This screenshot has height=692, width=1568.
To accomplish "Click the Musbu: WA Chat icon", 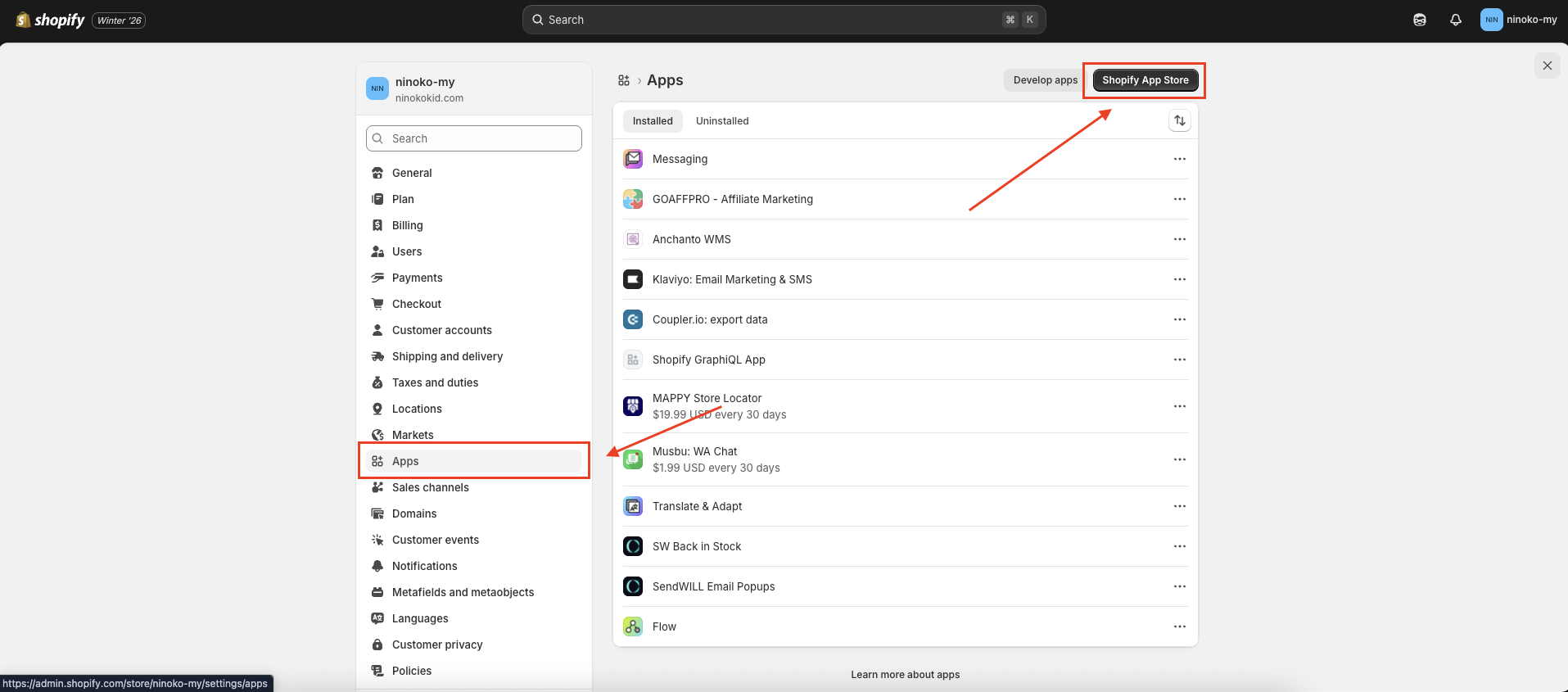I will [x=633, y=459].
